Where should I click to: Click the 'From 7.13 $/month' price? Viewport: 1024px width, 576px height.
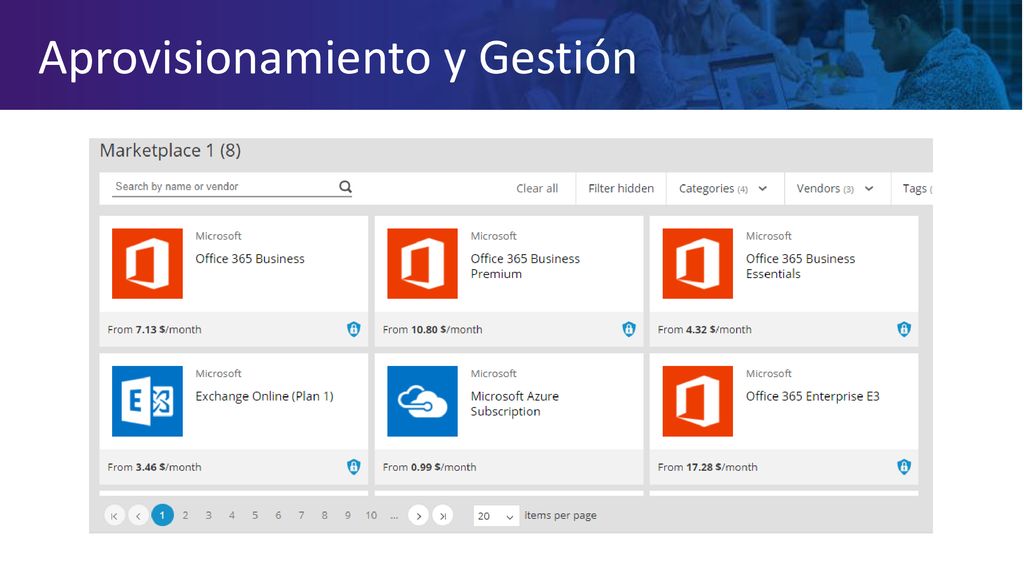coord(155,330)
